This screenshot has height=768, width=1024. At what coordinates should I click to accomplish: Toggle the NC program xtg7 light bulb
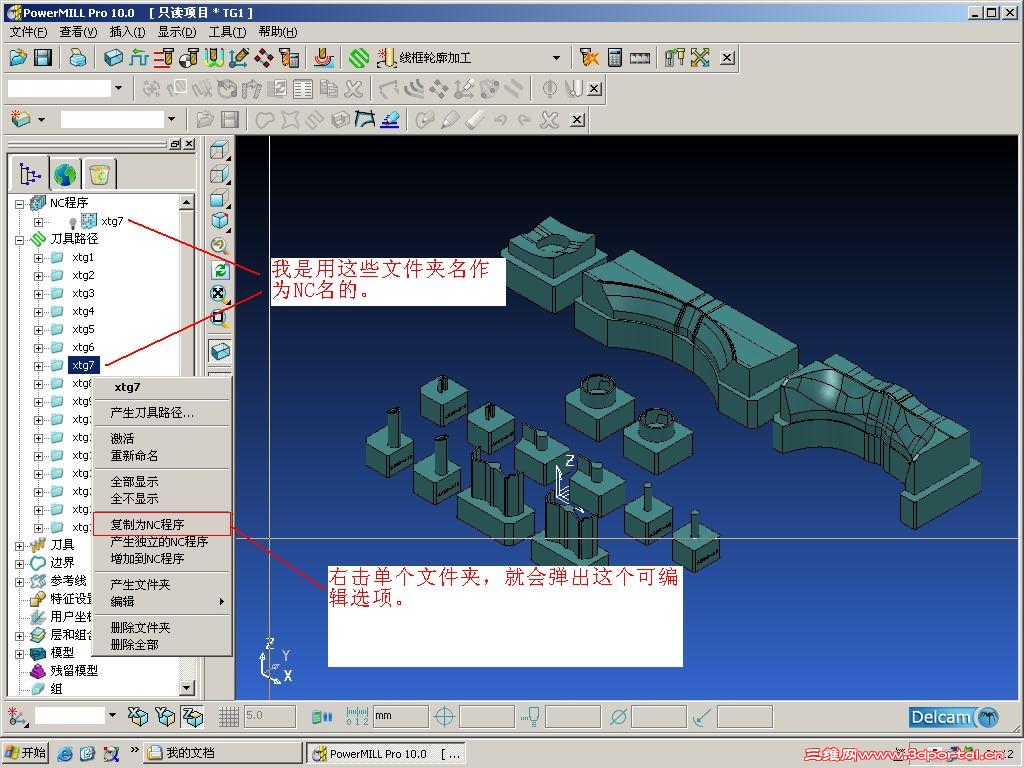point(72,223)
